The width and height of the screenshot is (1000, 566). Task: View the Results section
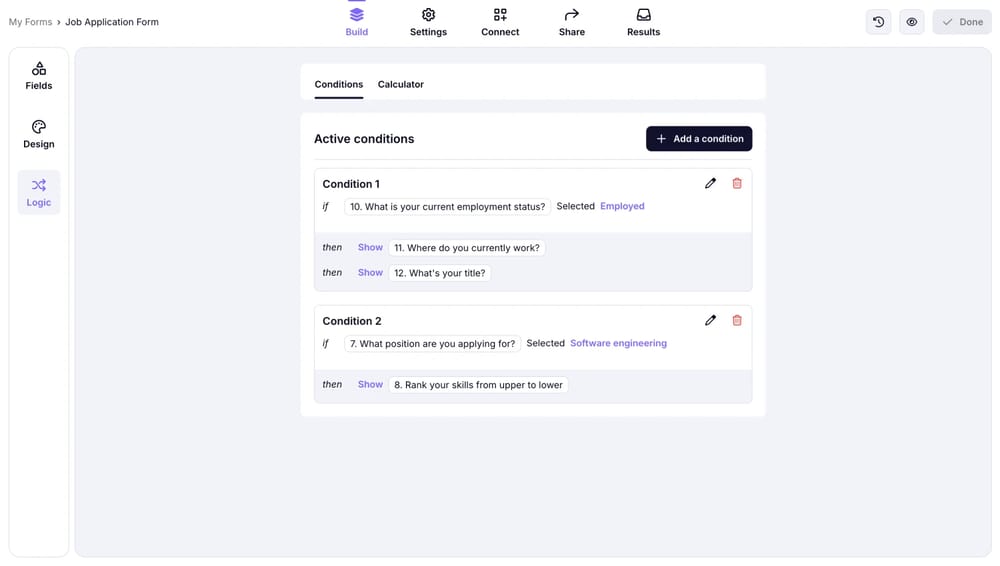643,22
